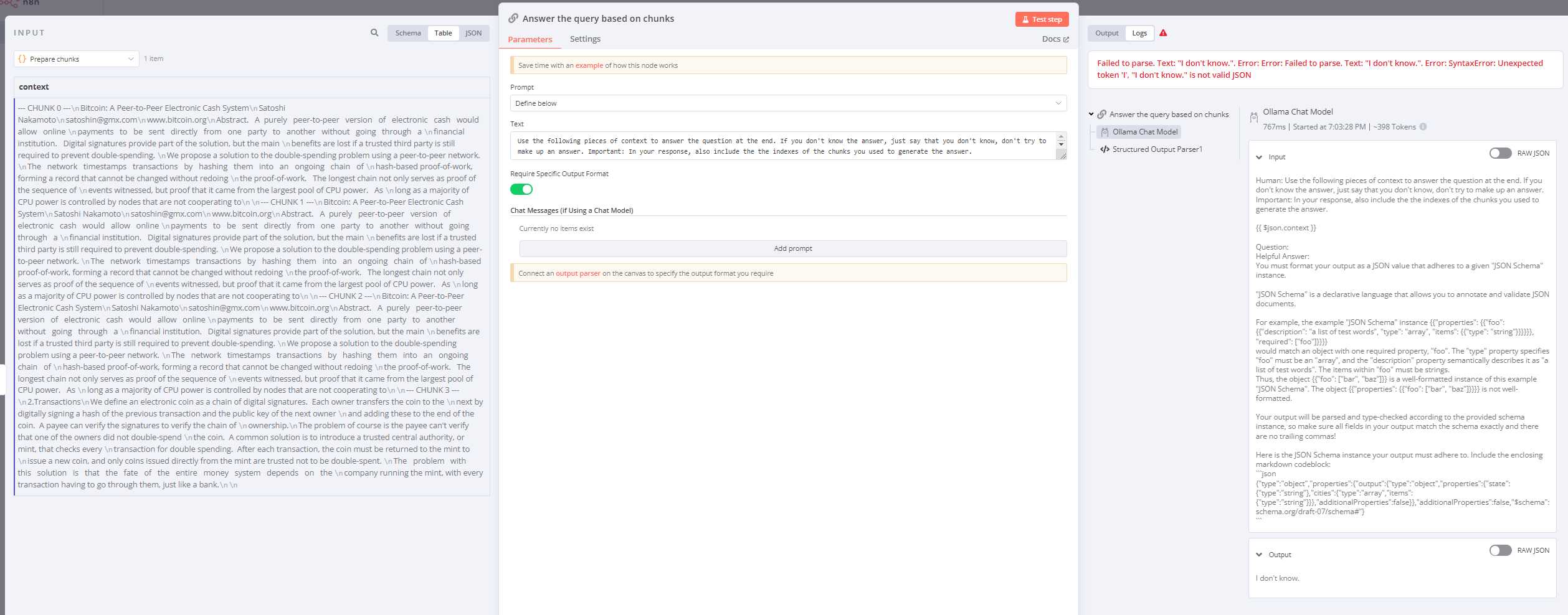
Task: Click the red warning icon next to Logs
Action: [x=1163, y=33]
